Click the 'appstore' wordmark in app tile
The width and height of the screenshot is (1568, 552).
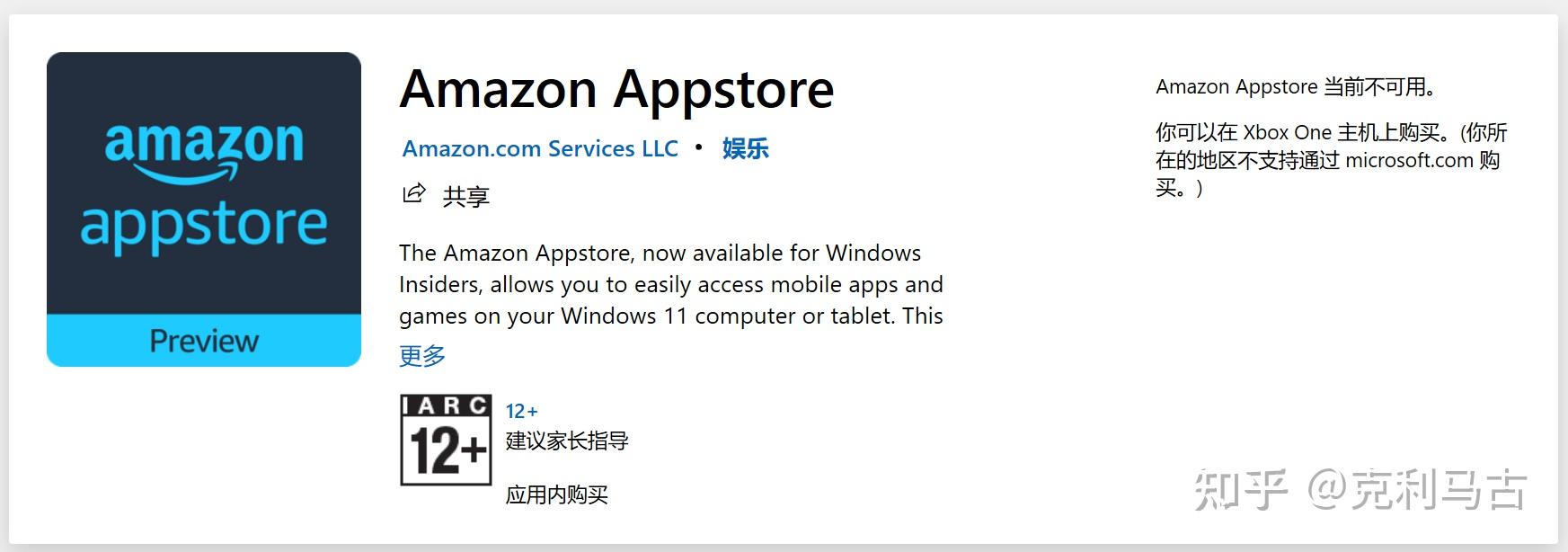click(204, 225)
